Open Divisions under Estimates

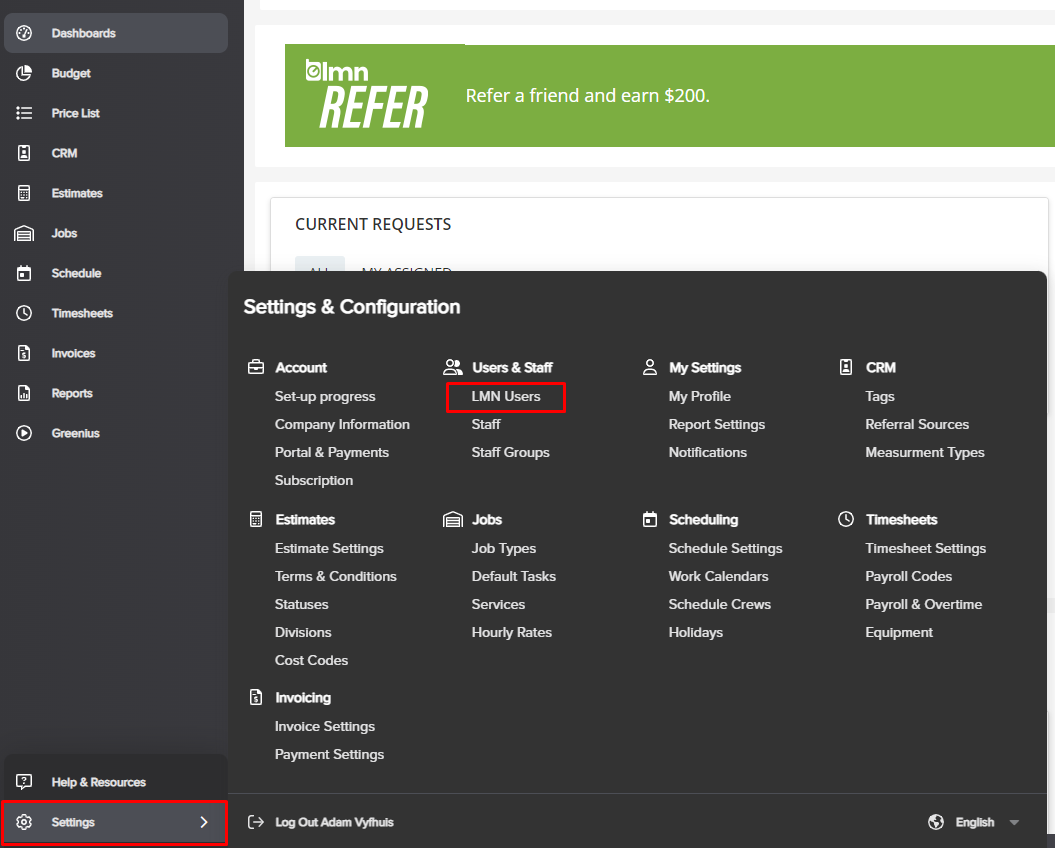pyautogui.click(x=303, y=633)
